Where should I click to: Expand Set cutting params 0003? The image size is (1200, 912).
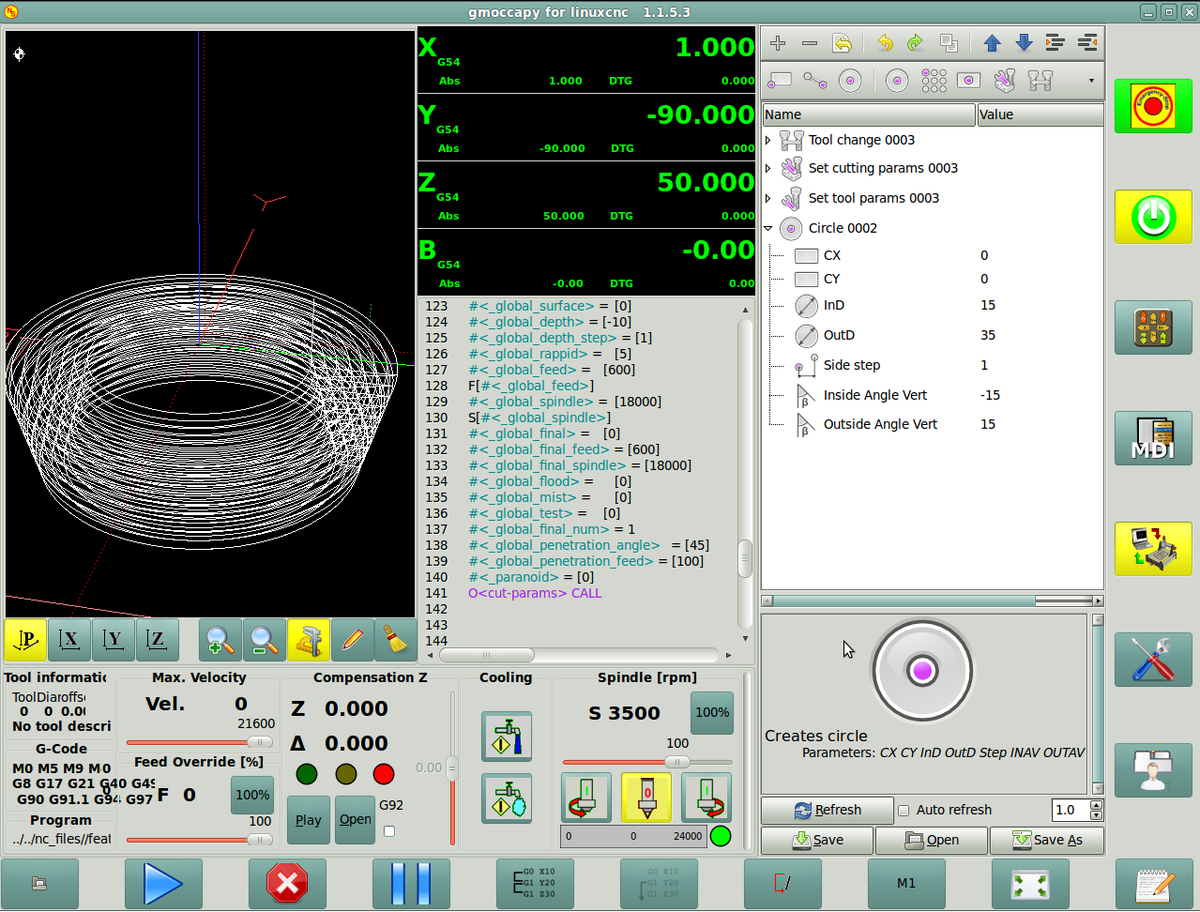click(768, 168)
